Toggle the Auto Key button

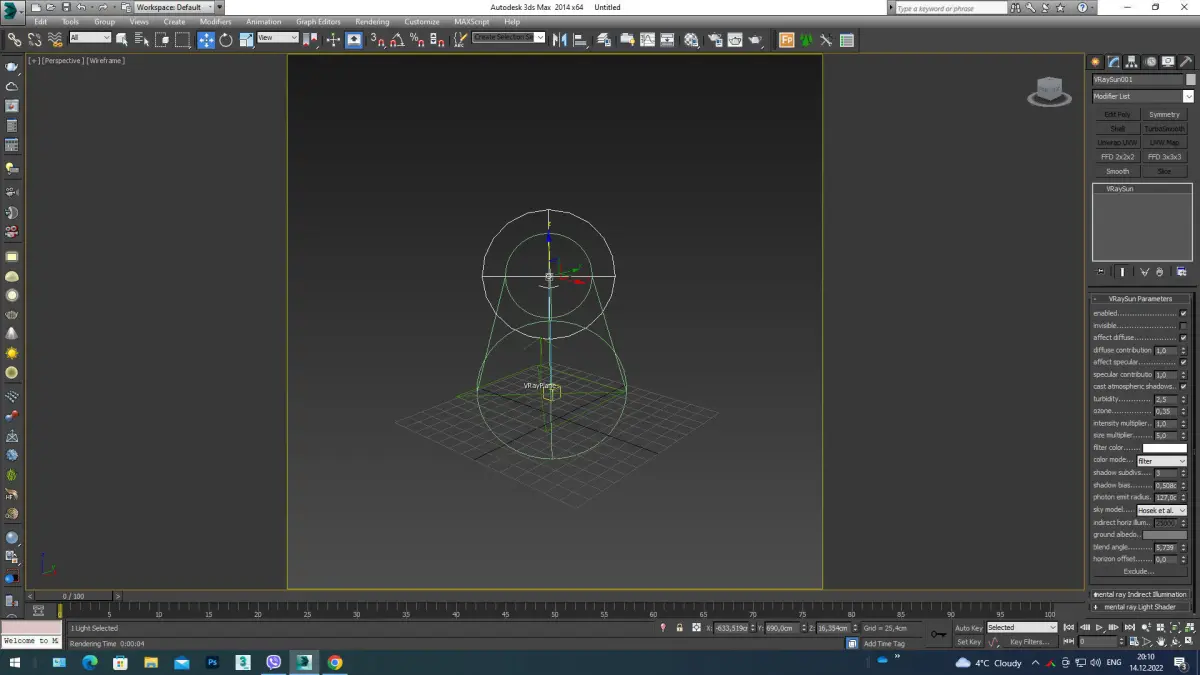[969, 628]
